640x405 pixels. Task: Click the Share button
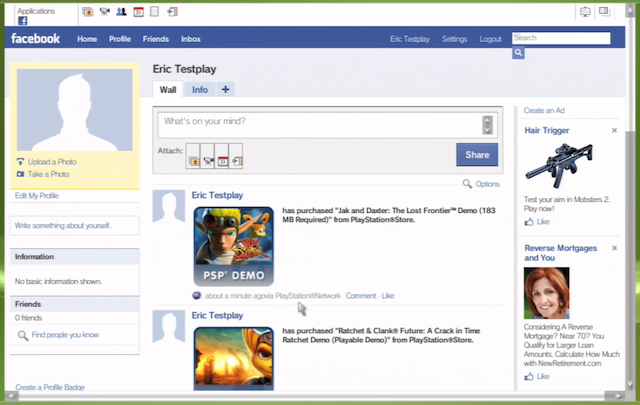click(477, 155)
